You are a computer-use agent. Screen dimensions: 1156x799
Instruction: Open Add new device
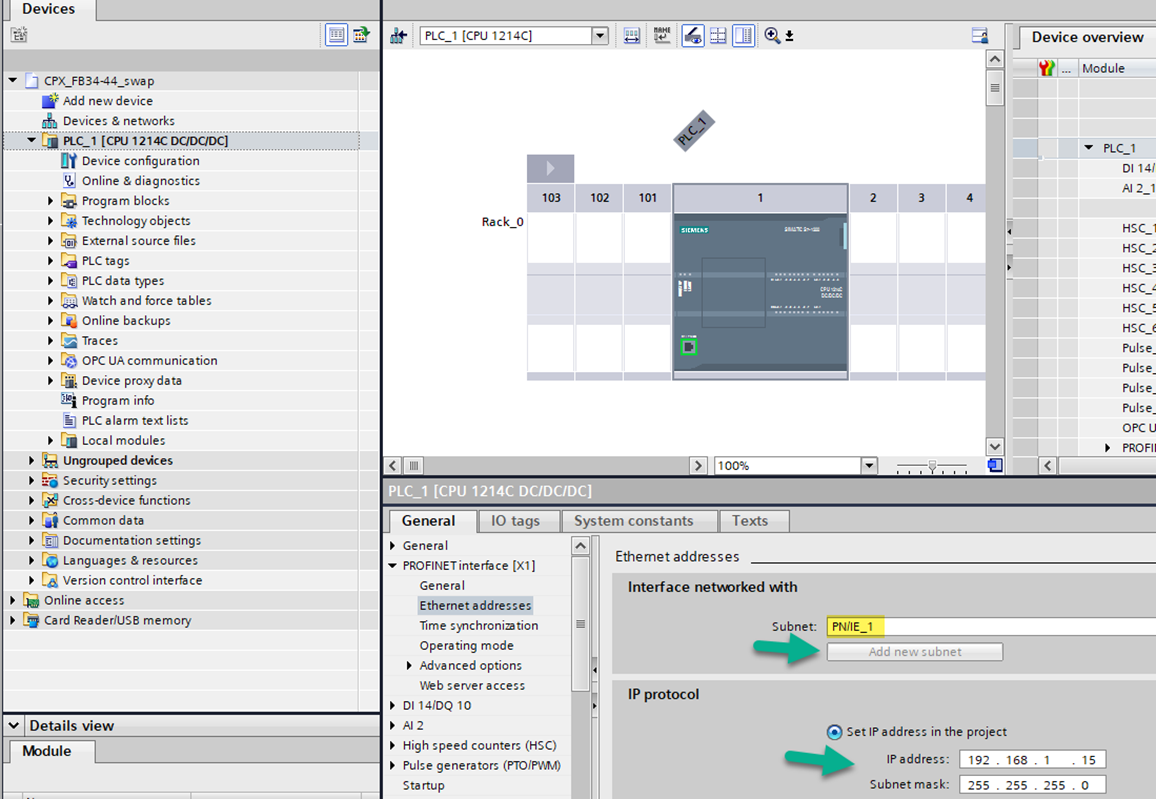pos(108,101)
